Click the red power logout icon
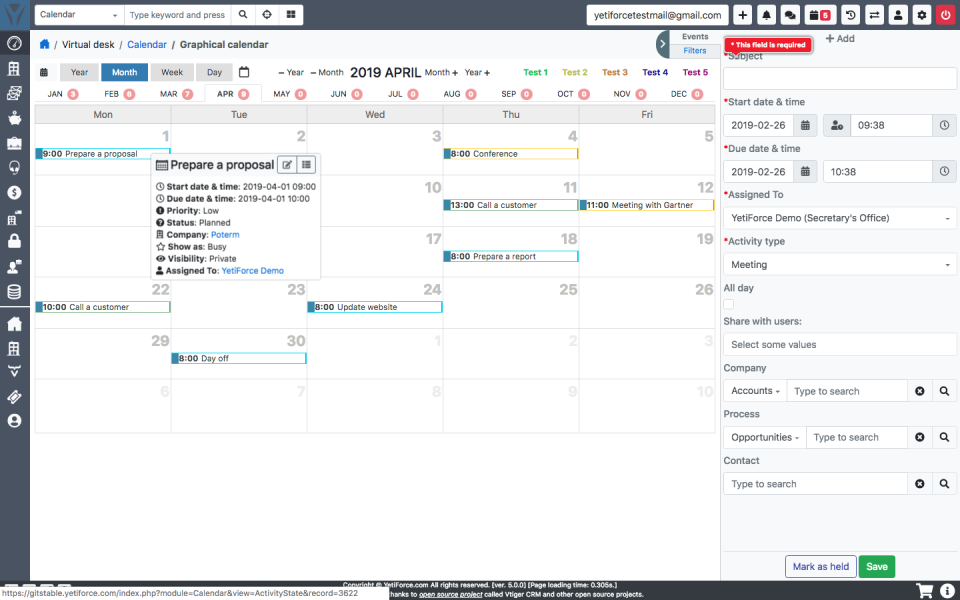 pyautogui.click(x=945, y=14)
